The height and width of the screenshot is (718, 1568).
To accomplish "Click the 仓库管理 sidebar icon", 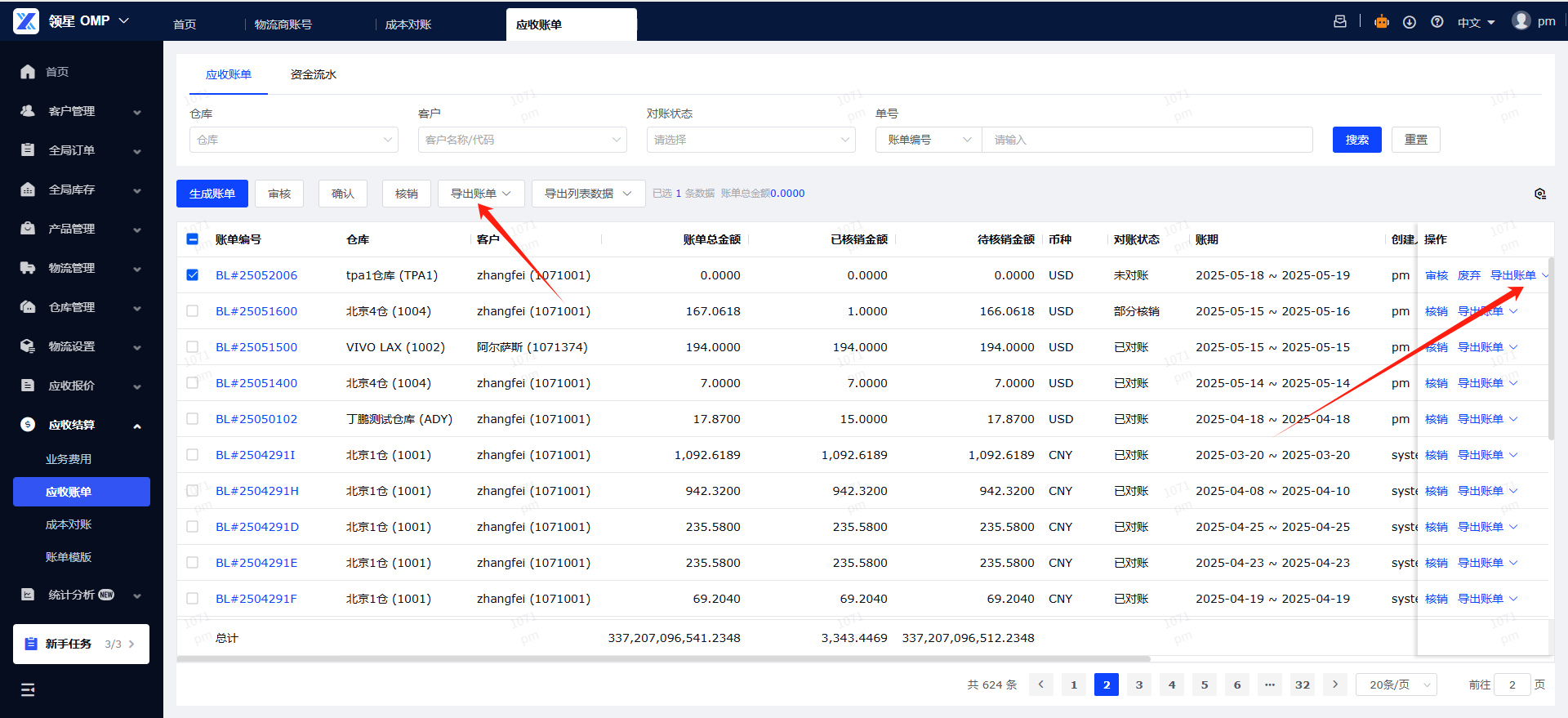I will (x=28, y=307).
